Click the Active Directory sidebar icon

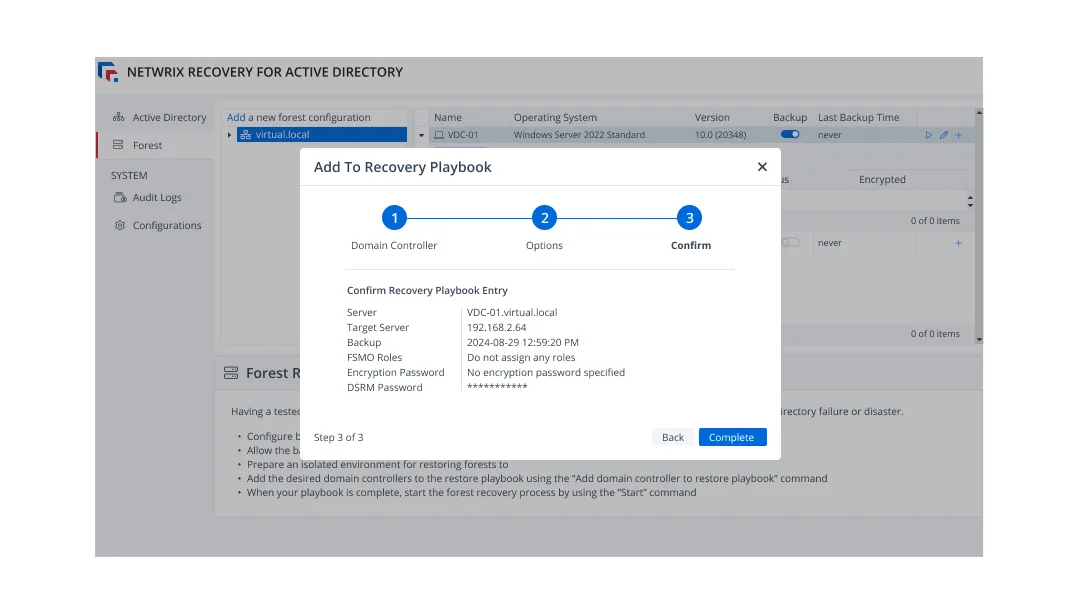tap(118, 117)
